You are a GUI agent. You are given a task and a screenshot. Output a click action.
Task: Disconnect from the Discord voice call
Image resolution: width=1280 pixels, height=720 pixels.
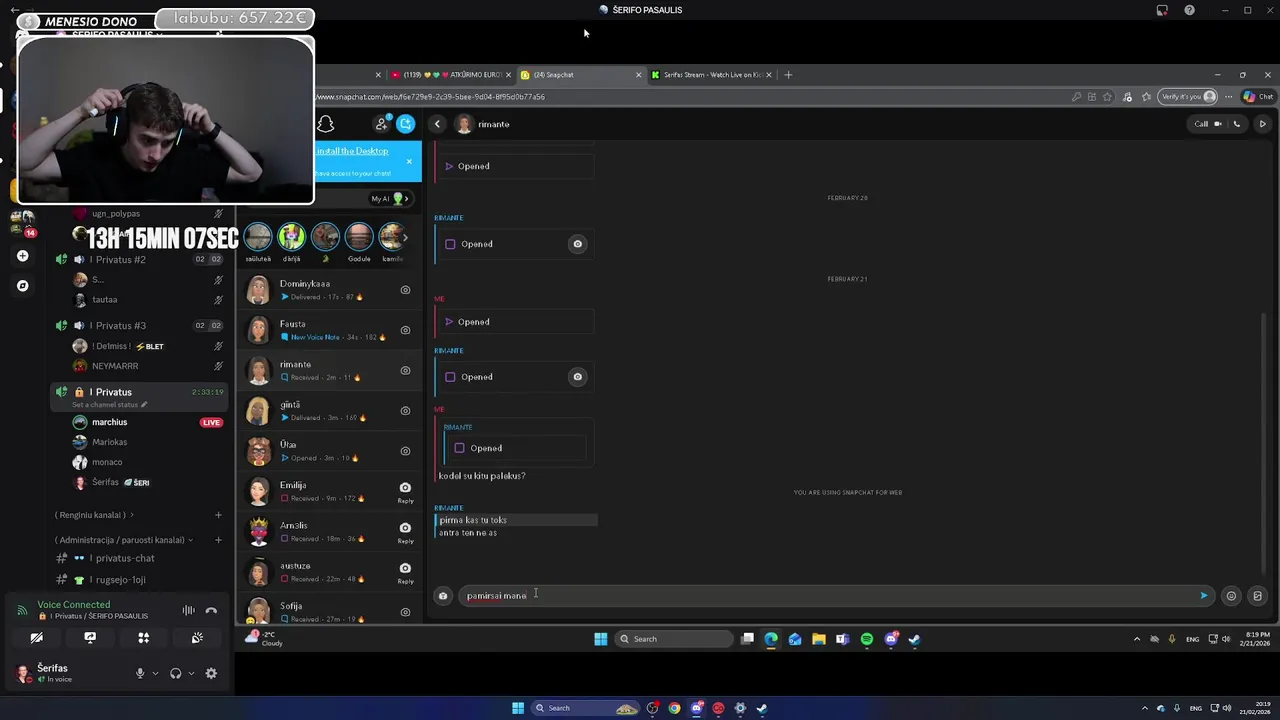click(211, 610)
